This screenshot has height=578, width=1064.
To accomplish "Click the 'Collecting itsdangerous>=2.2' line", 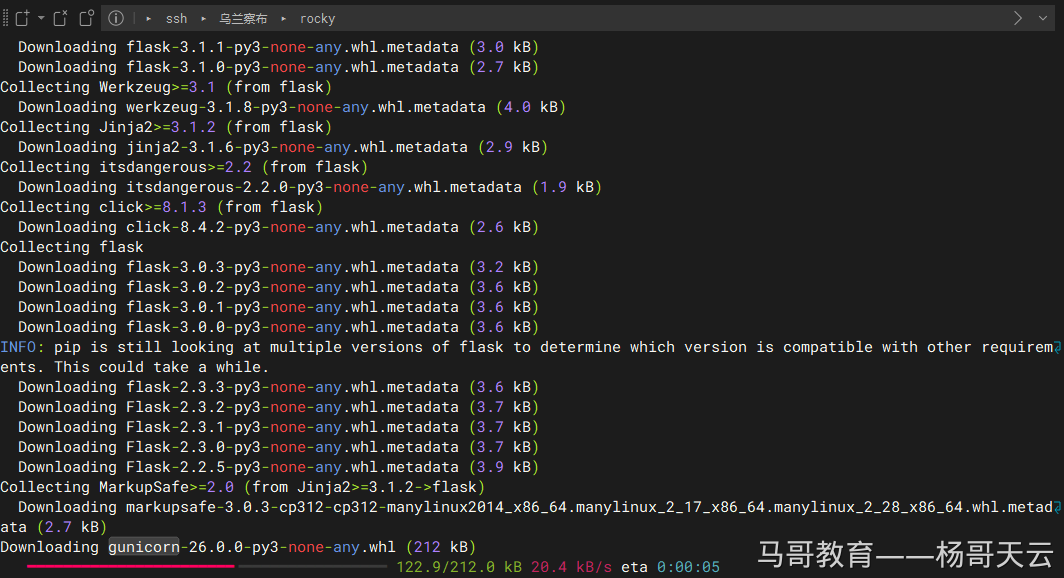I will (x=184, y=167).
